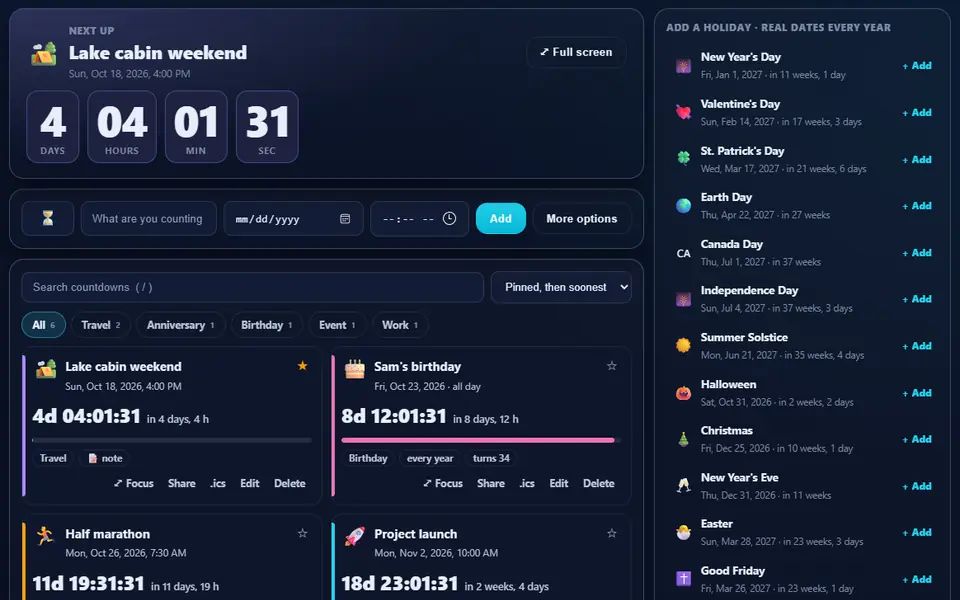Click the globe icon beside Earth Day
This screenshot has width=960, height=600.
click(683, 206)
